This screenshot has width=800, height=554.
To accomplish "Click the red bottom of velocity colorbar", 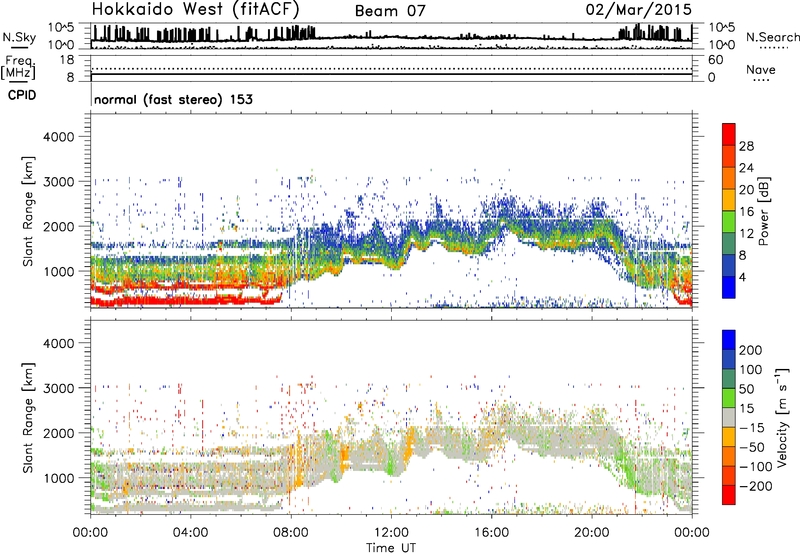I will [x=729, y=495].
